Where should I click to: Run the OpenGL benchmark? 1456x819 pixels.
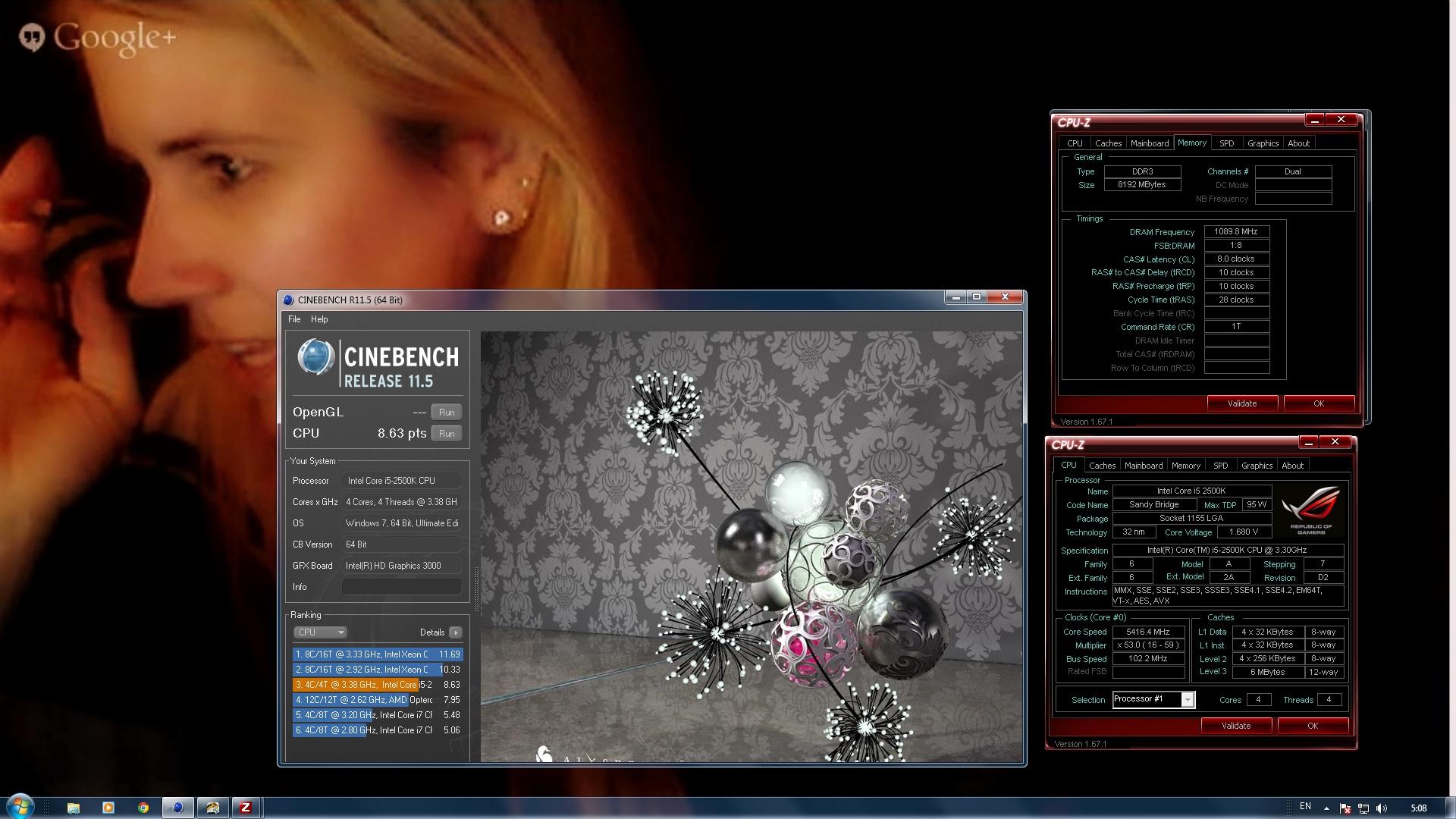447,413
